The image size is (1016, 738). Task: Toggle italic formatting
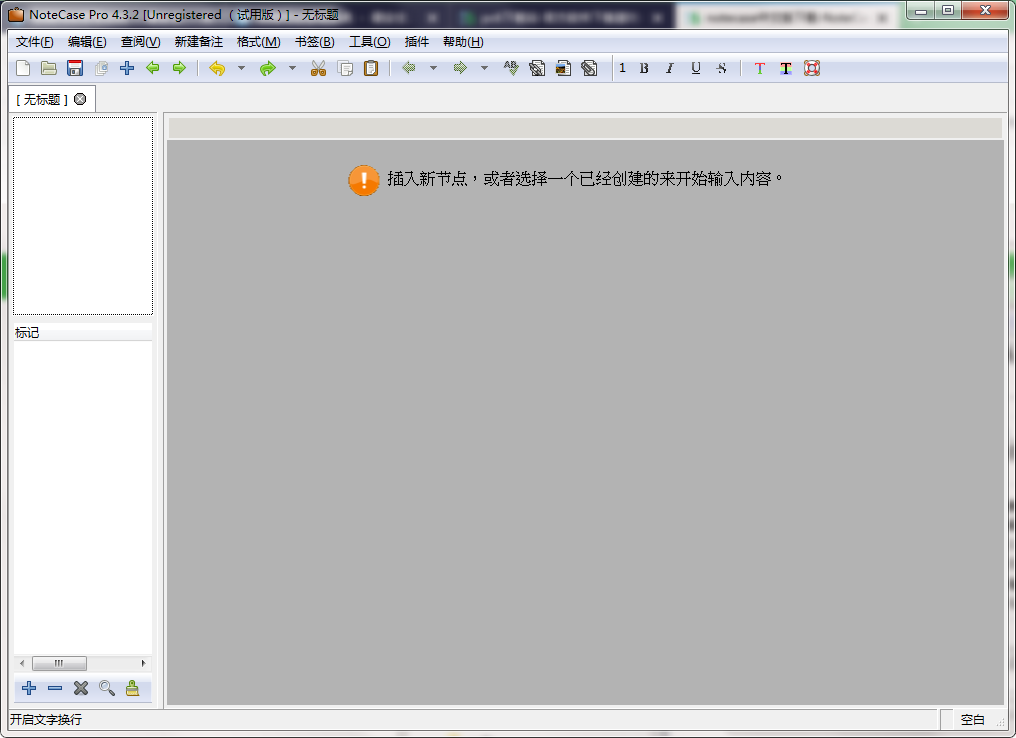669,68
